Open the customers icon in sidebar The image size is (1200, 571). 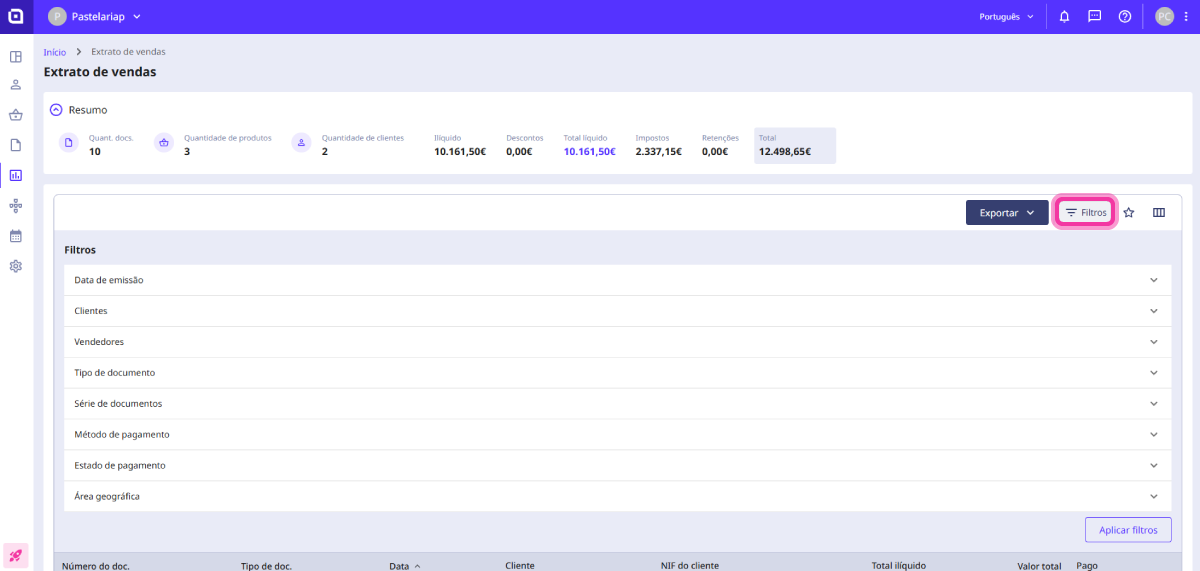pyautogui.click(x=16, y=86)
